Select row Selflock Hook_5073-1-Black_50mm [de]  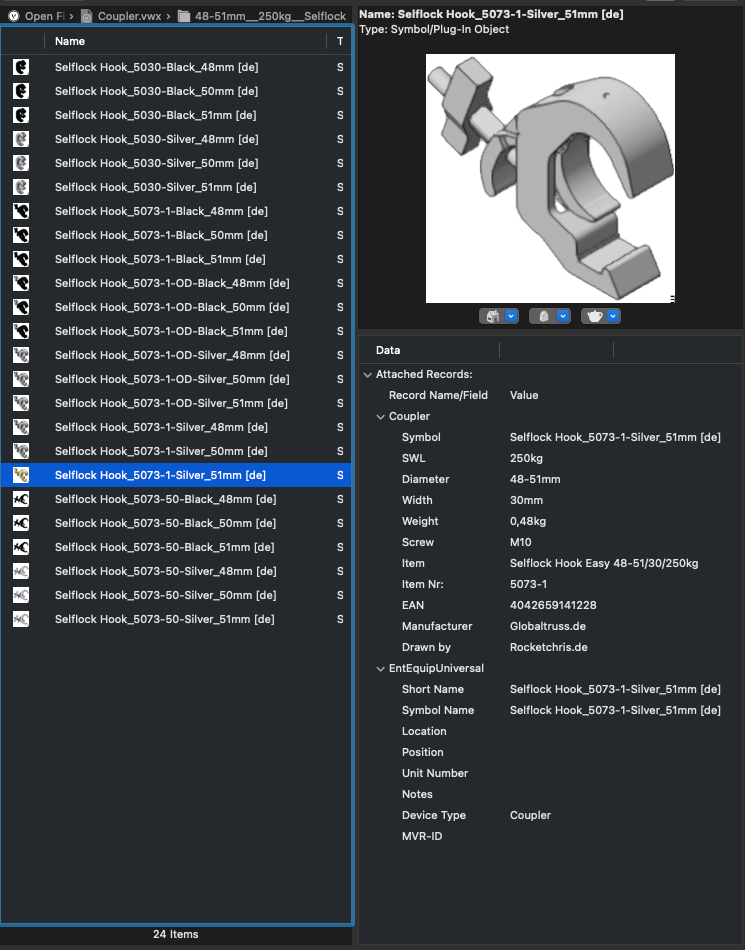point(176,235)
